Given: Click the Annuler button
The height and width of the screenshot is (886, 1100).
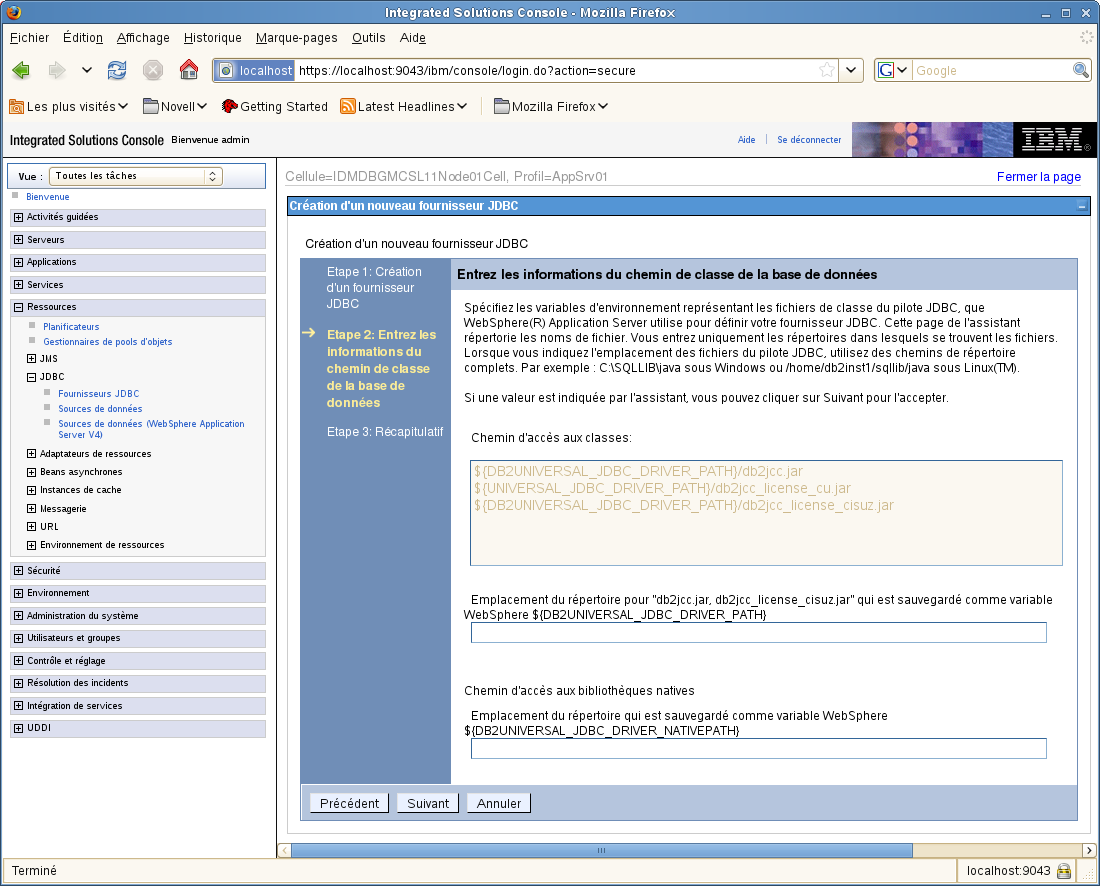Looking at the screenshot, I should pyautogui.click(x=499, y=803).
